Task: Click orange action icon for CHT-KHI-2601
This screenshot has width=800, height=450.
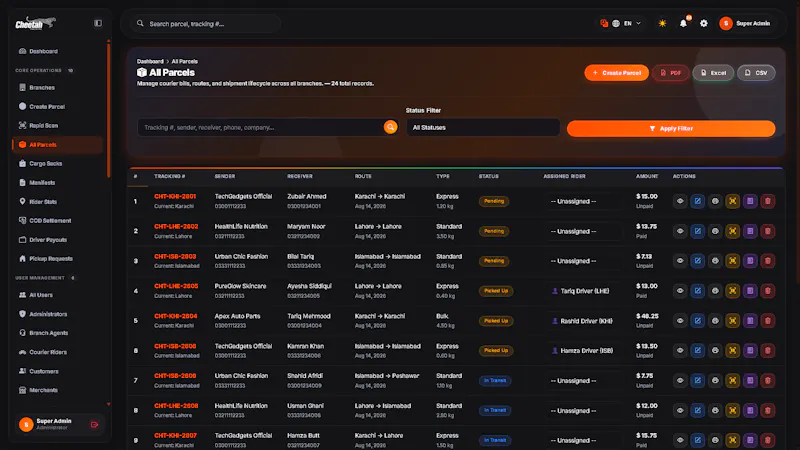Action: (733, 201)
